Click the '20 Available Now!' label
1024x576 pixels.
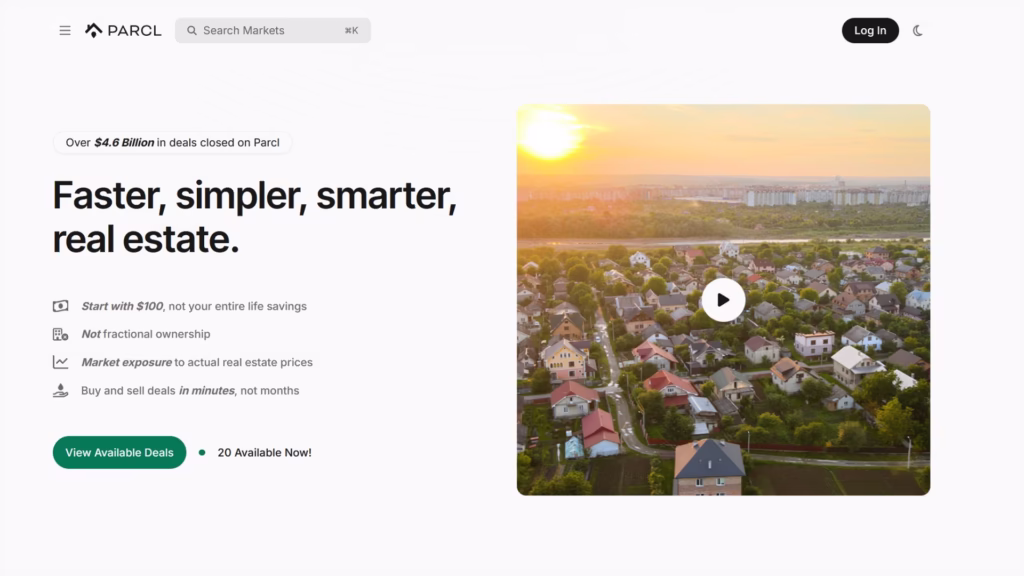264,453
